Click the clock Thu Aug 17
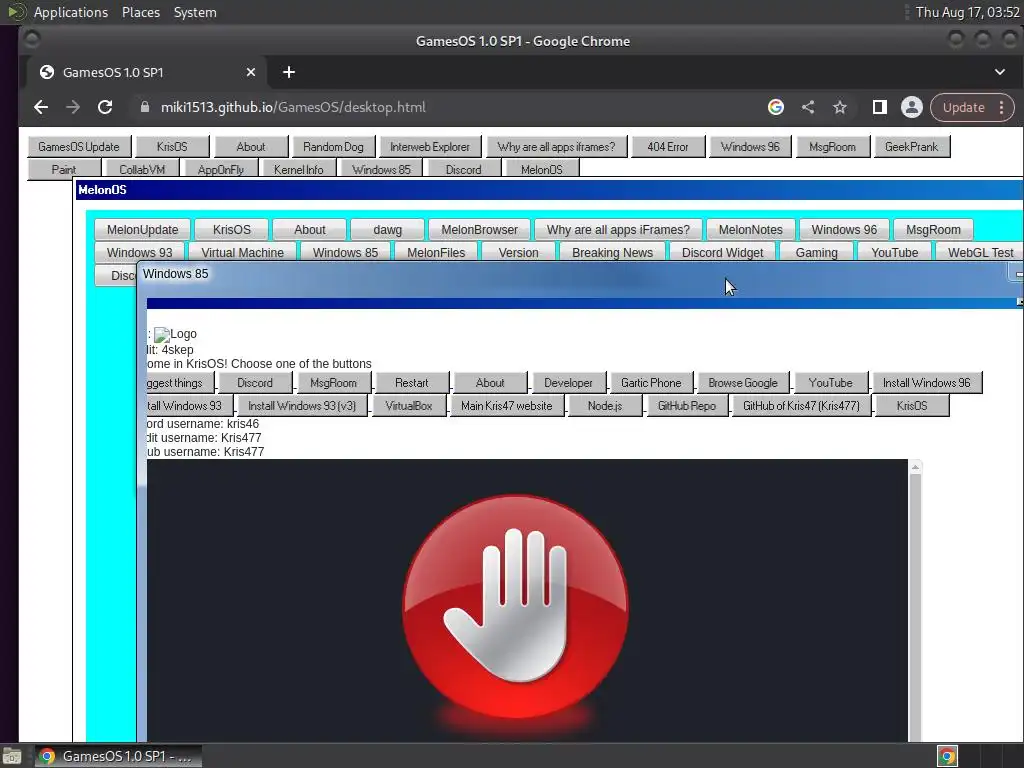Screen dimensions: 1024x768 point(967,12)
